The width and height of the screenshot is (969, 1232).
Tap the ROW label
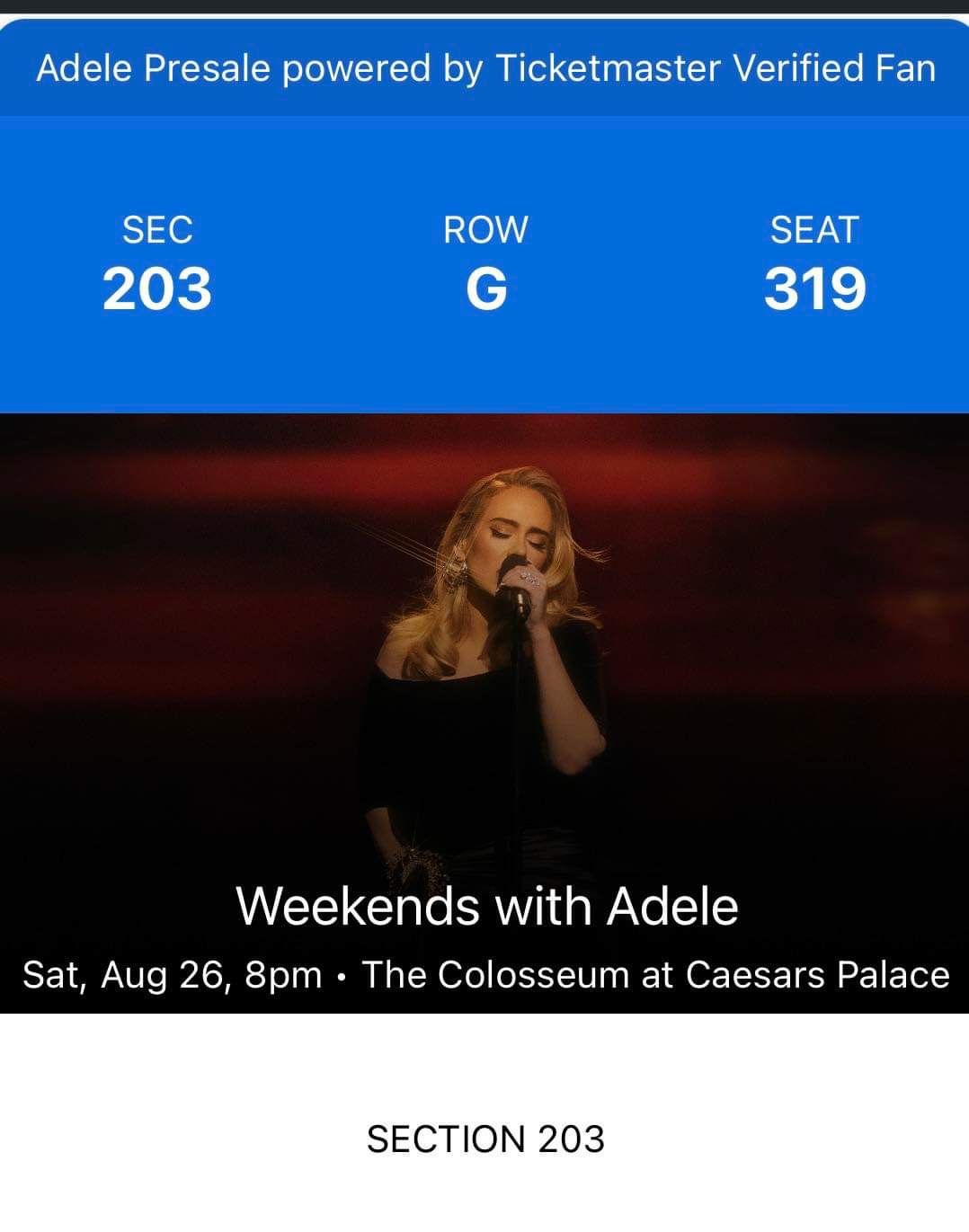tap(485, 230)
